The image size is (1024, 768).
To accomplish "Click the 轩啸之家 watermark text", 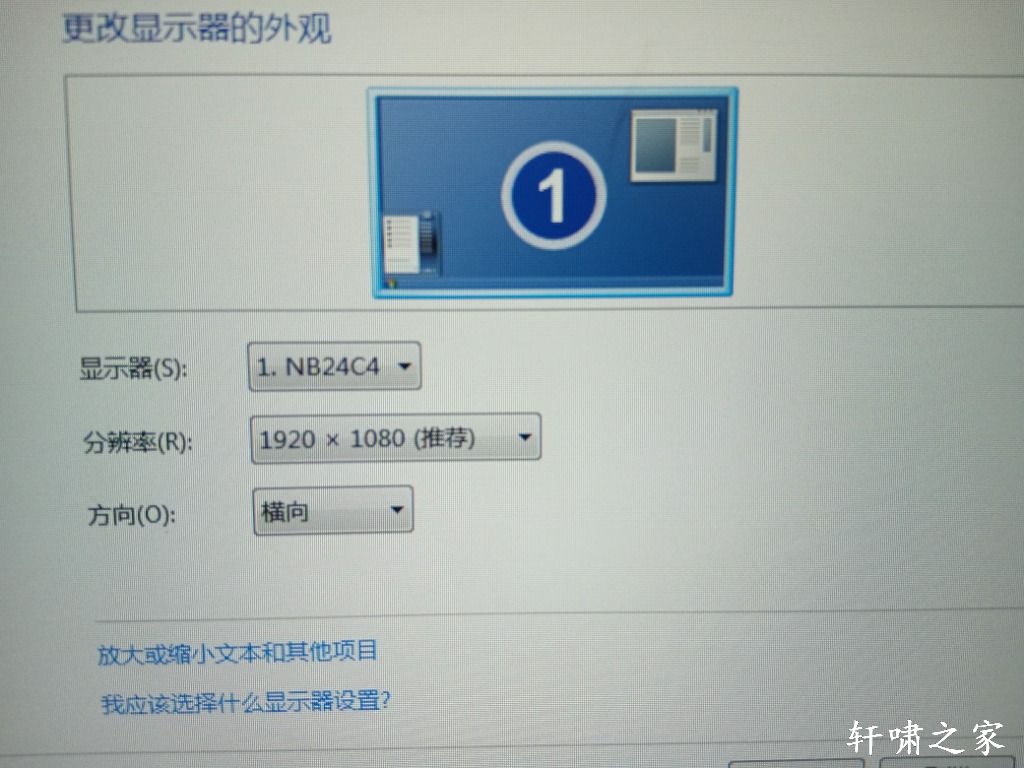I will click(925, 738).
